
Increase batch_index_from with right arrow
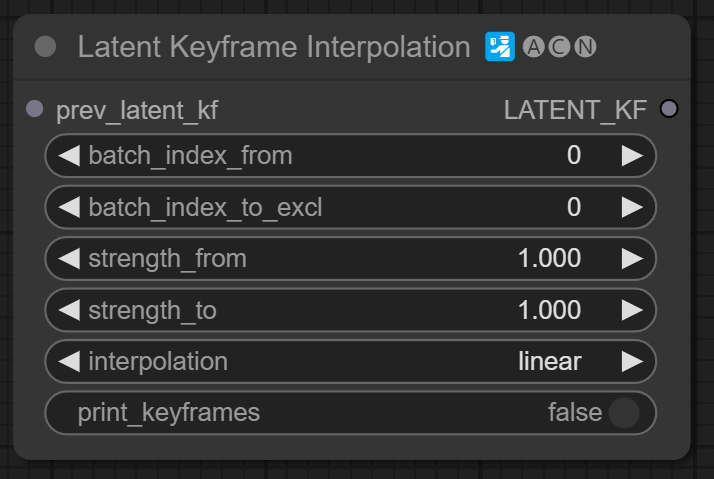tap(632, 155)
